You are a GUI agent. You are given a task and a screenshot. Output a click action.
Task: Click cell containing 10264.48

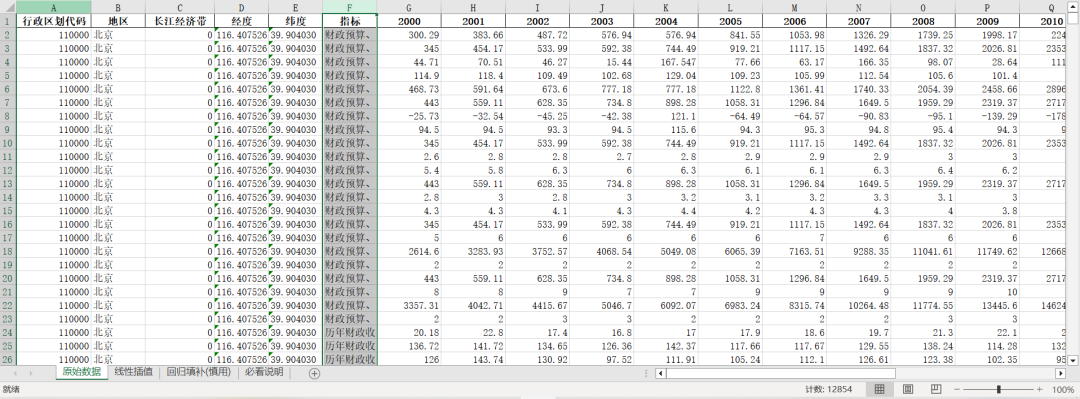point(858,305)
